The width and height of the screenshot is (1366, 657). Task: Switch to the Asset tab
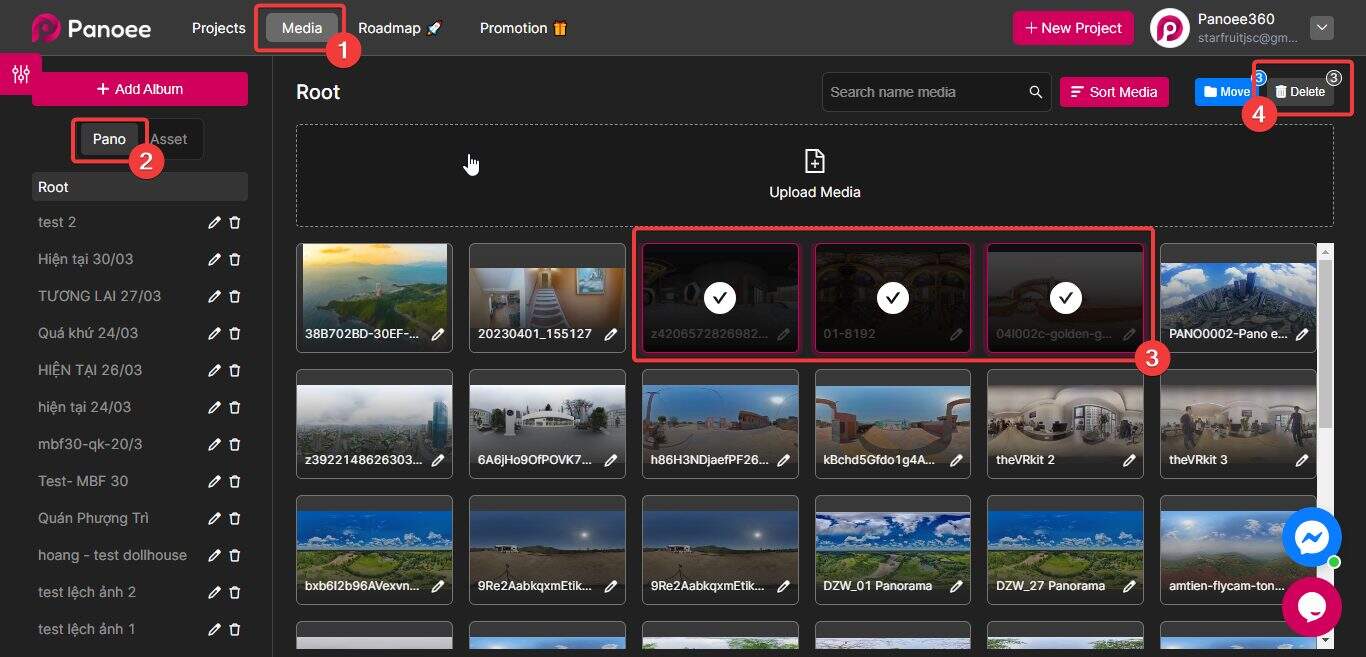coord(169,139)
